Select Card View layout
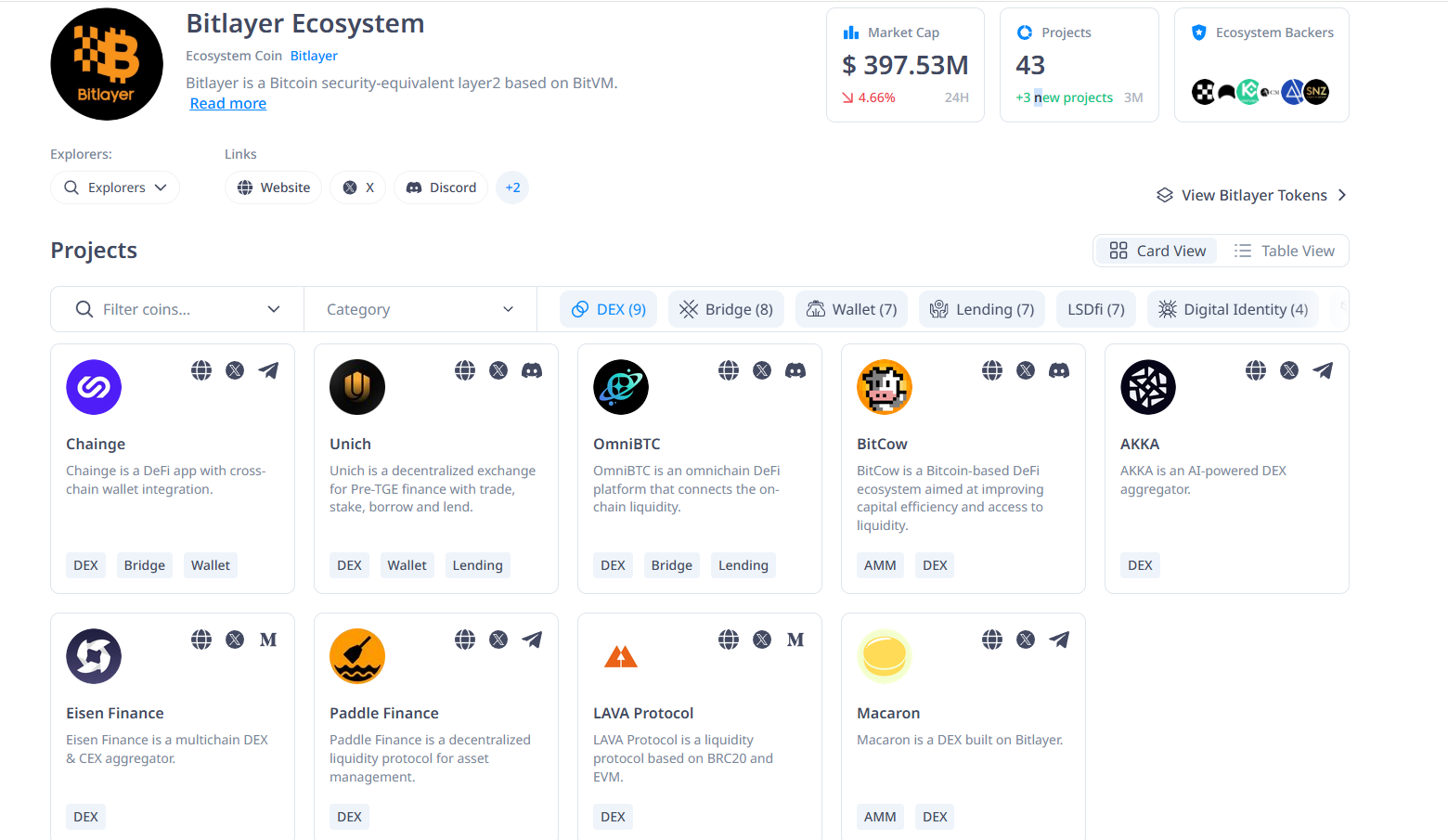1448x840 pixels. [x=1157, y=251]
